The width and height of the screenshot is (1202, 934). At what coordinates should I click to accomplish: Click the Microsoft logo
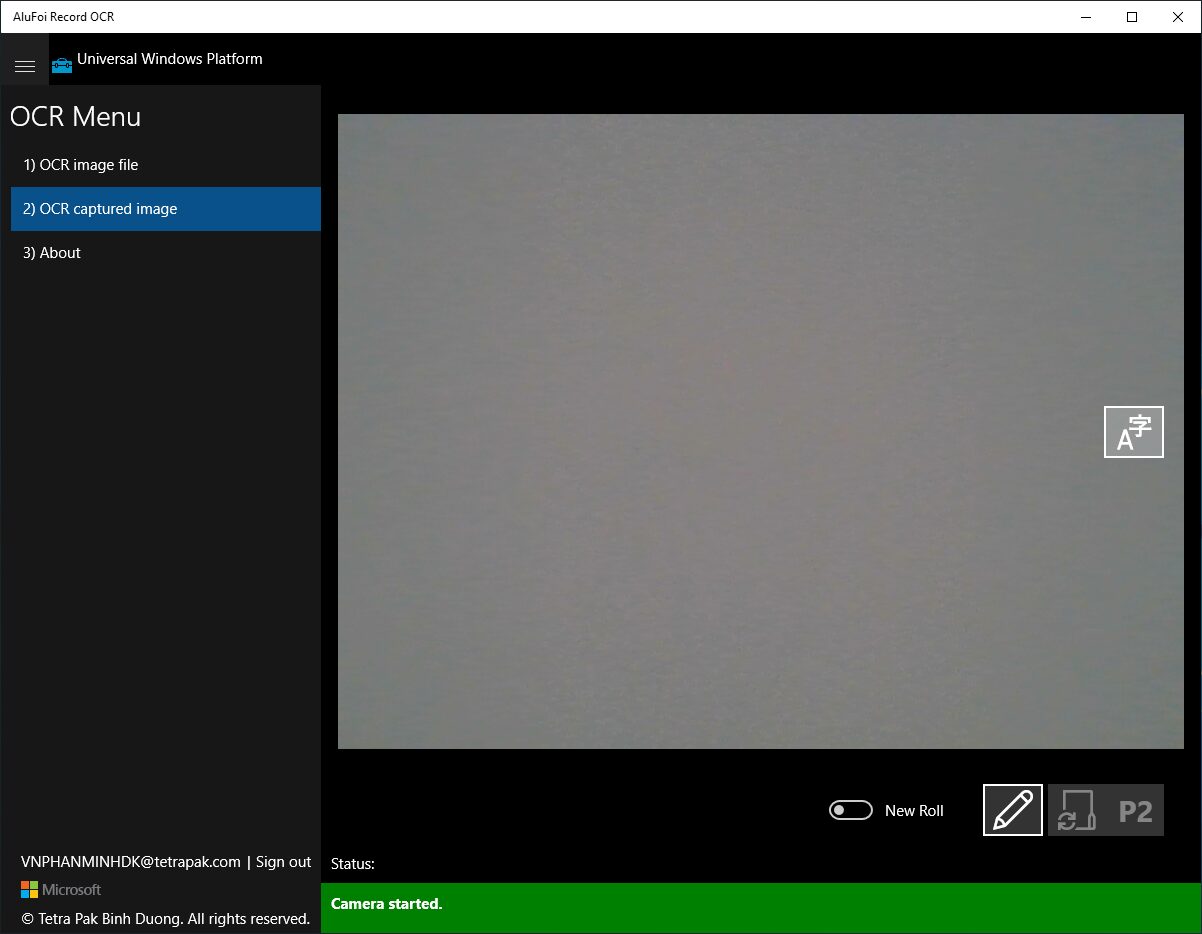click(61, 889)
